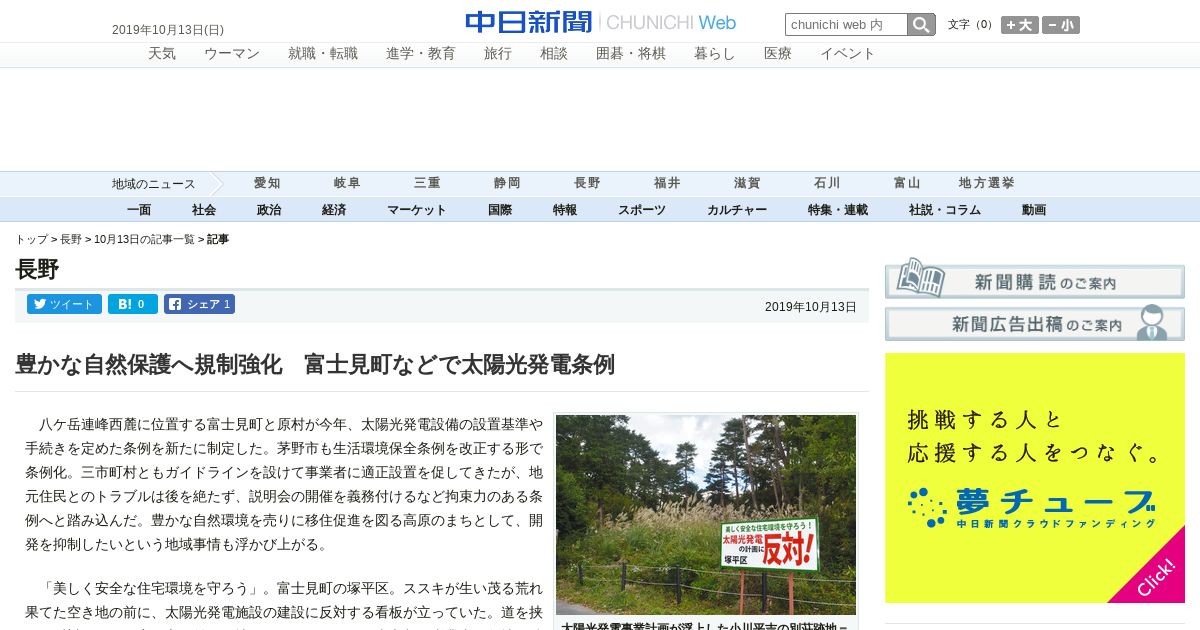The image size is (1200, 630).
Task: Click the Twitter ツイート share button
Action: coord(64,304)
